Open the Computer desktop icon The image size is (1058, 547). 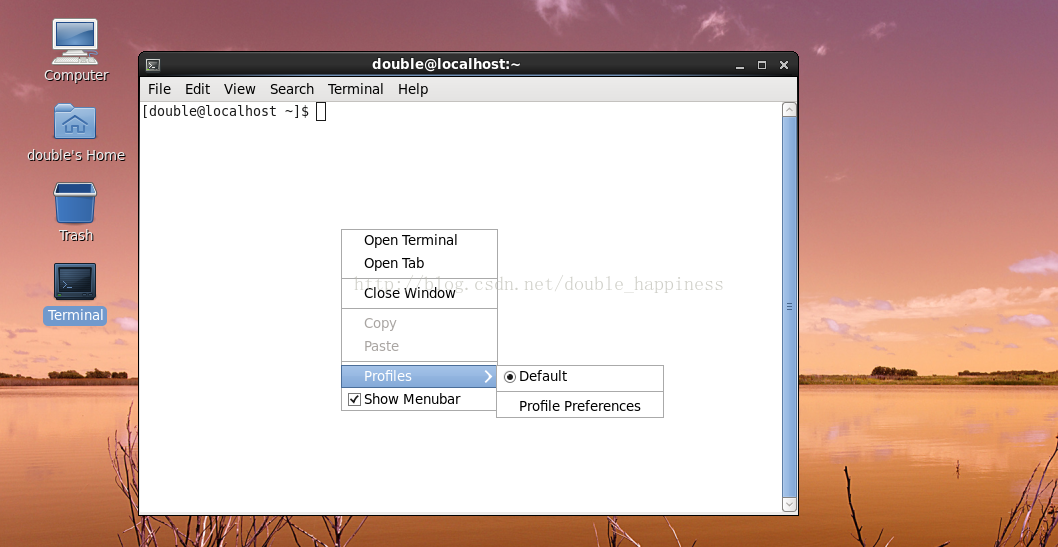click(x=75, y=42)
